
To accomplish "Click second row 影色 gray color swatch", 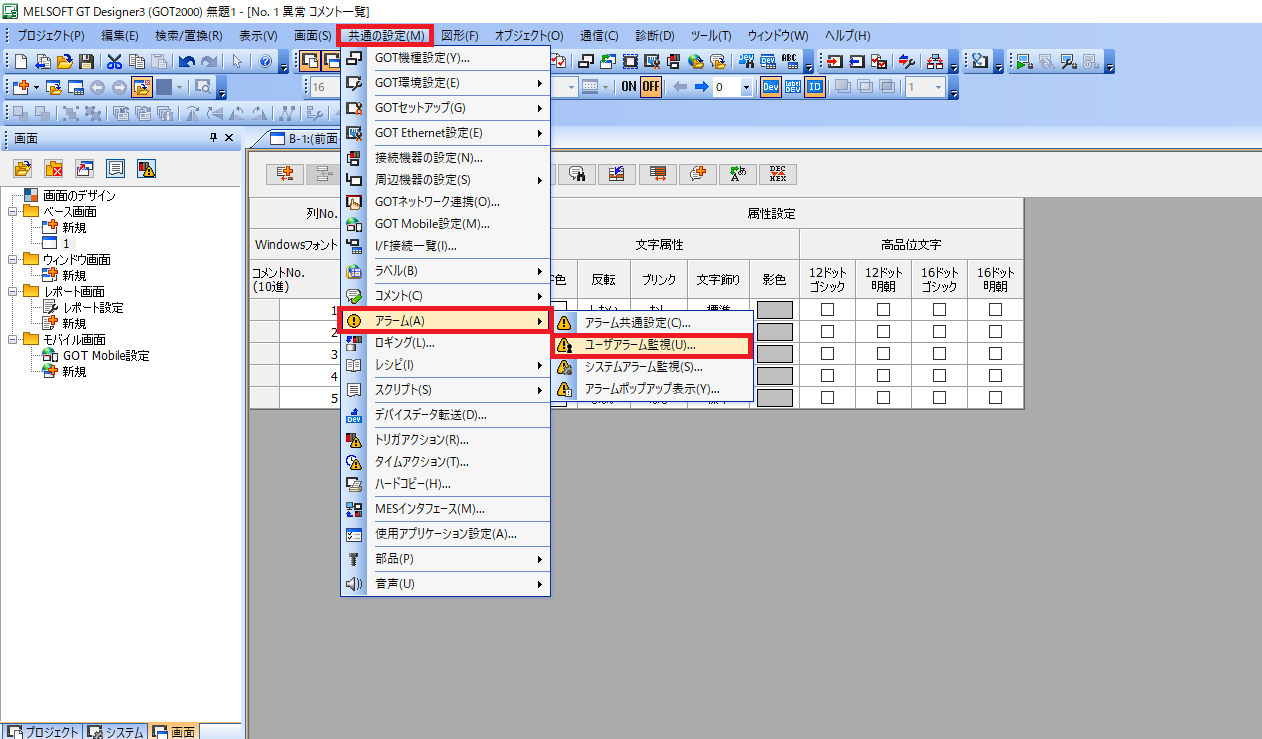I will click(775, 332).
